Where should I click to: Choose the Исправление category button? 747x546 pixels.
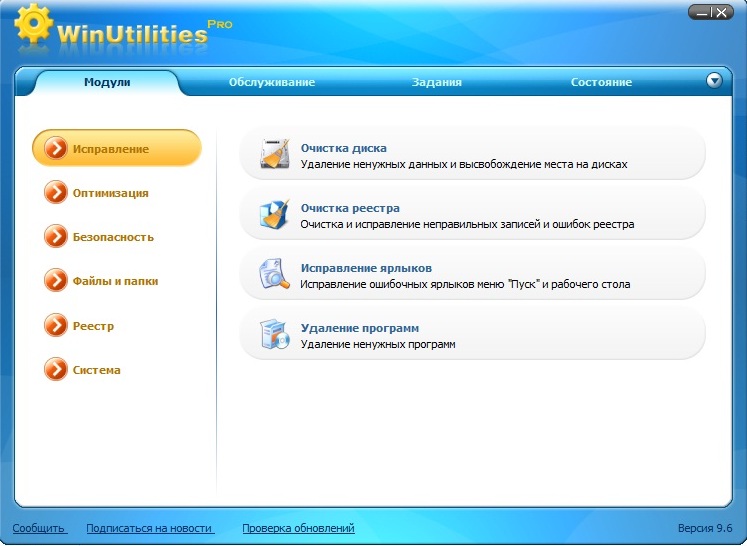pyautogui.click(x=116, y=149)
